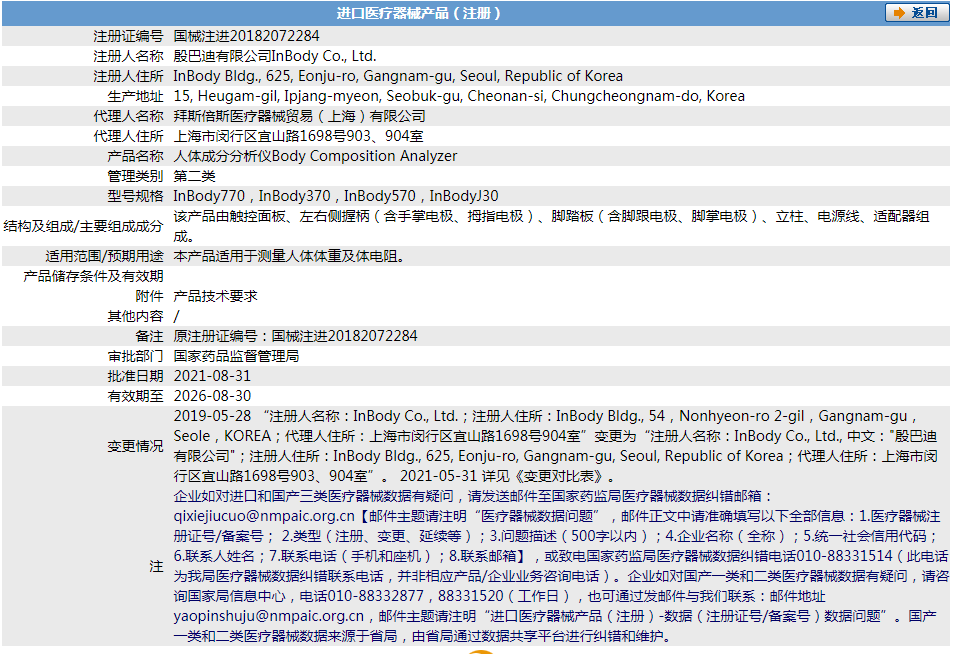This screenshot has height=654, width=954.
Task: Click the 产品技术要求 attachment text
Action: pos(215,296)
